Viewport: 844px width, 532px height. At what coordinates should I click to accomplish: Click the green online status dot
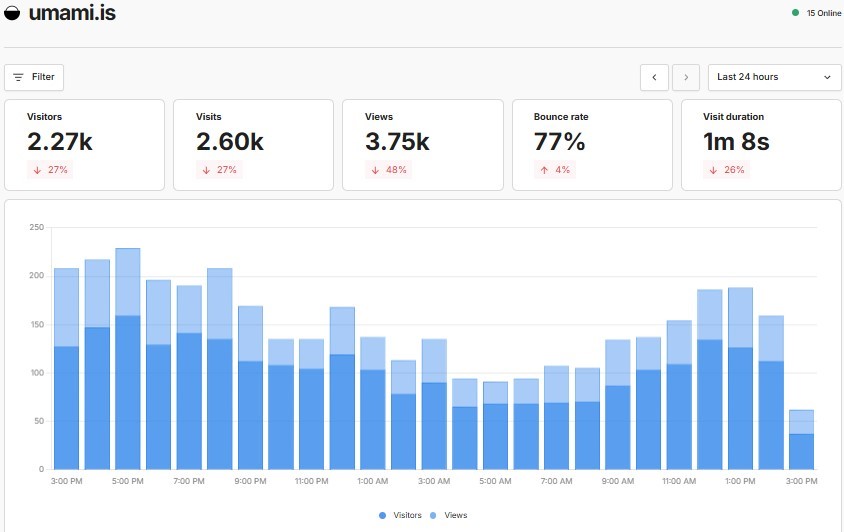[x=795, y=13]
